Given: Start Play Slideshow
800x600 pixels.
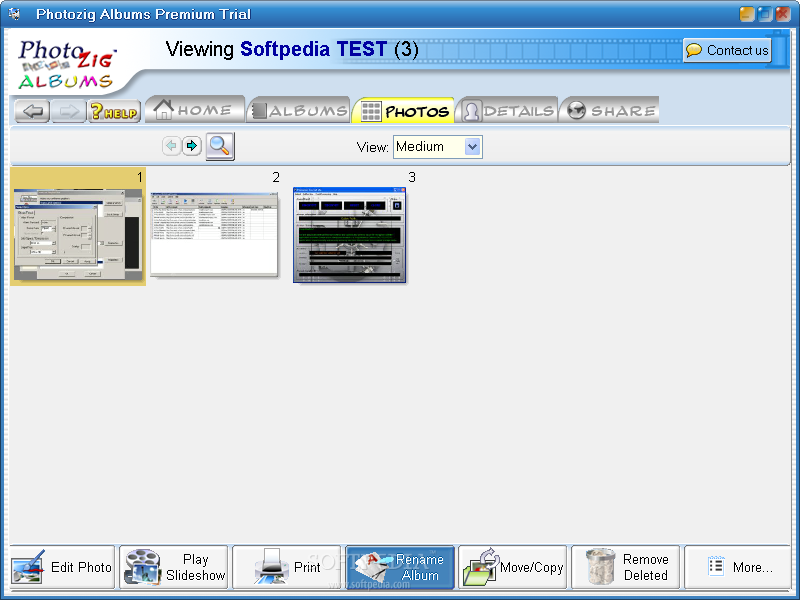Looking at the screenshot, I should 173,567.
